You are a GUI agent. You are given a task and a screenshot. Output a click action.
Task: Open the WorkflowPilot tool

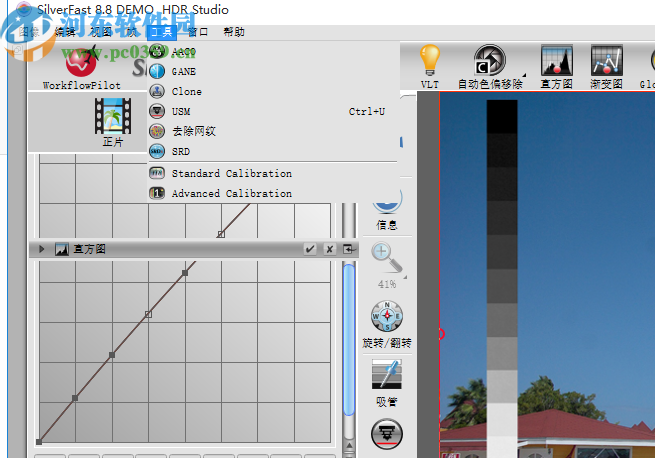click(x=81, y=67)
